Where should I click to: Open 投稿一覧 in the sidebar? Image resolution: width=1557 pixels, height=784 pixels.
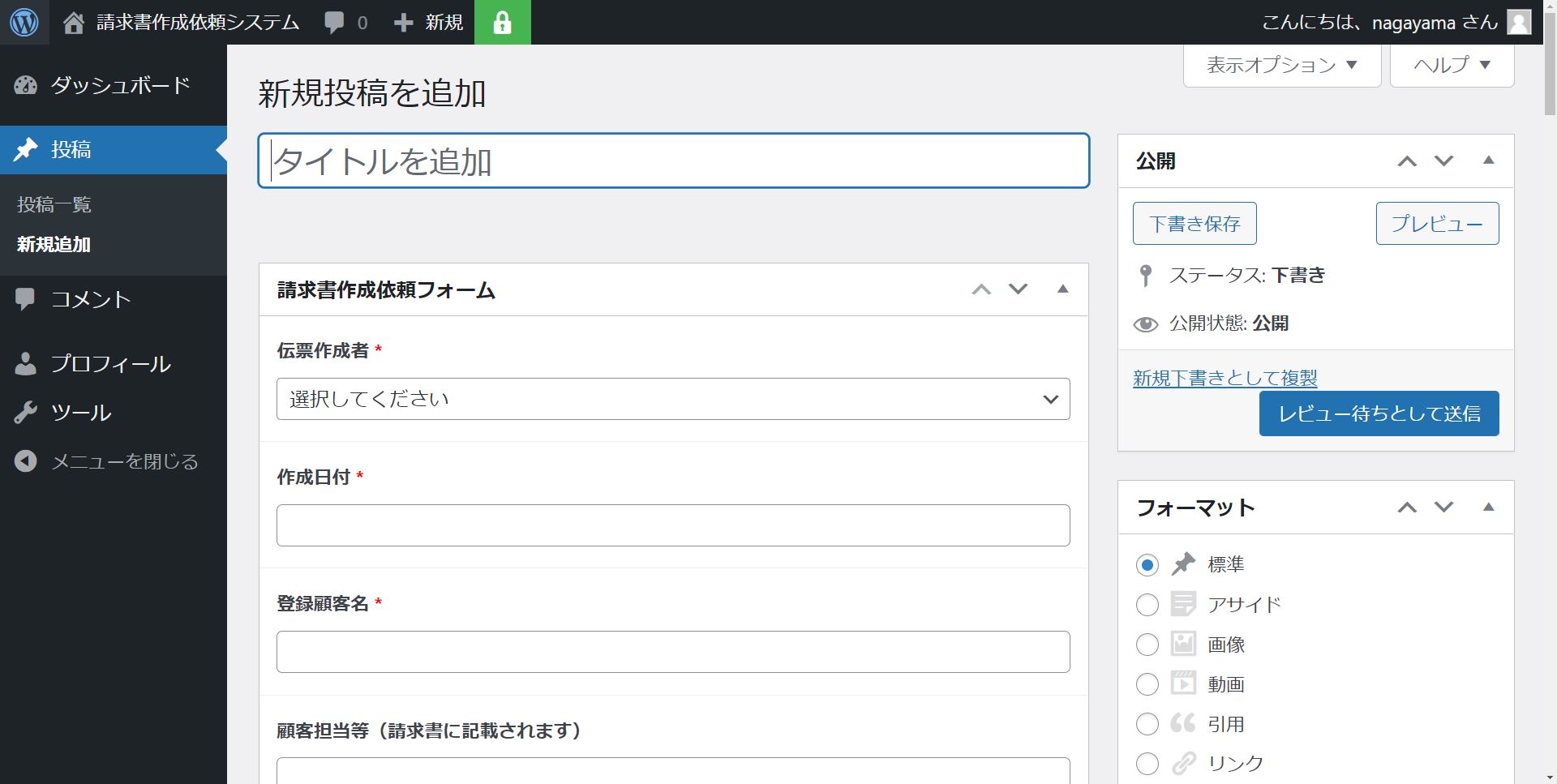pyautogui.click(x=54, y=204)
